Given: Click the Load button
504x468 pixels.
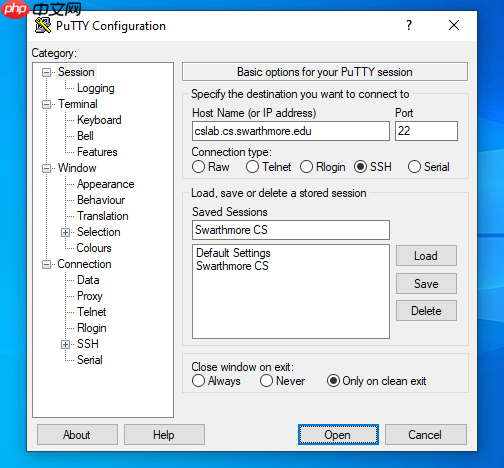Looking at the screenshot, I should tap(426, 256).
